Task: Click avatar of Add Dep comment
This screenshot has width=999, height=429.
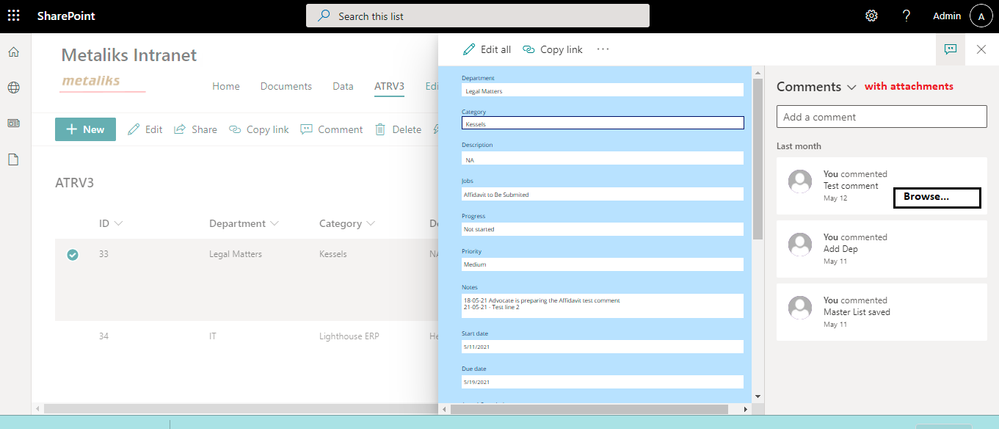Action: pos(800,244)
